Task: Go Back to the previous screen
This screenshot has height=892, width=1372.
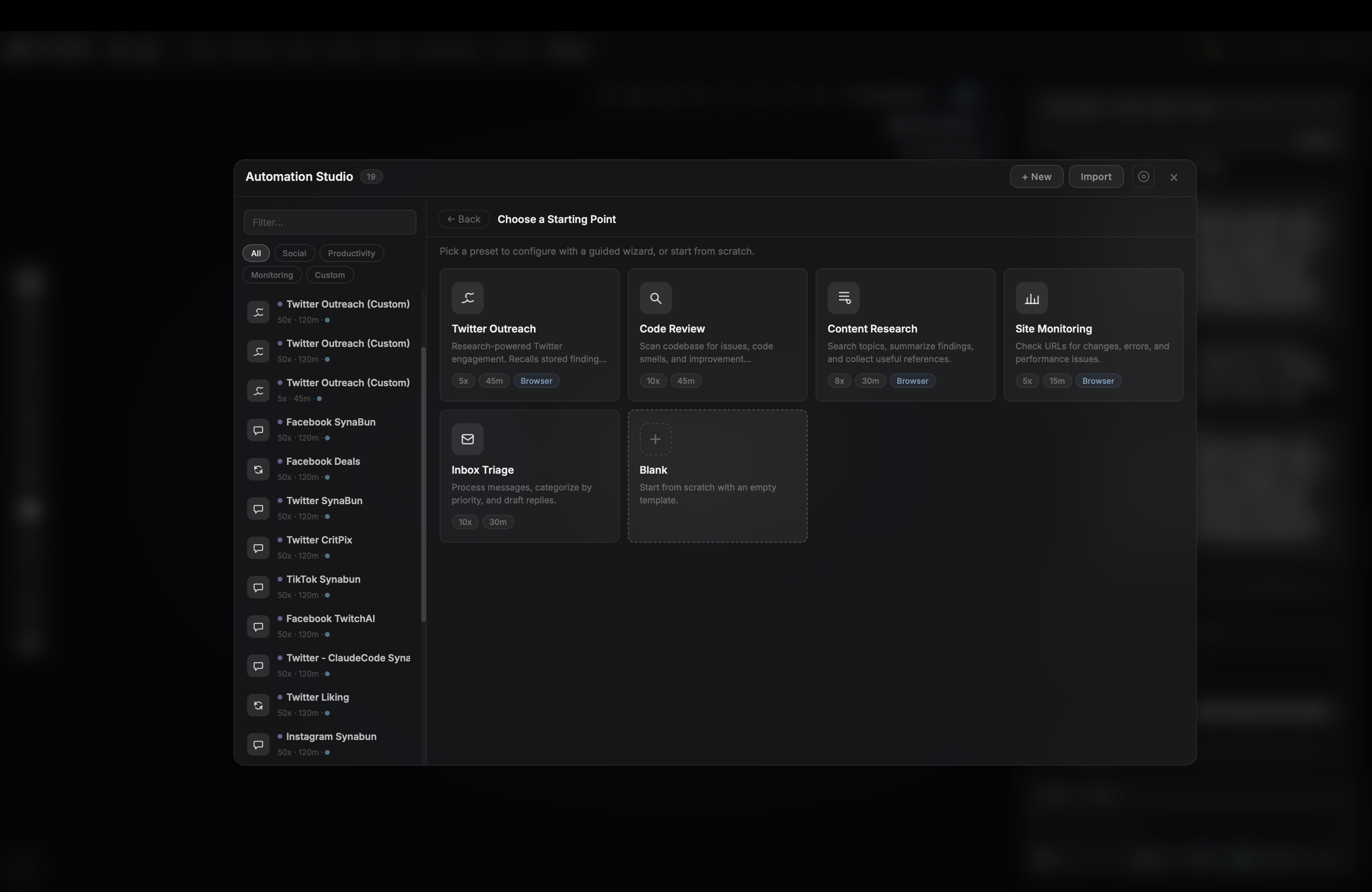Action: [463, 219]
